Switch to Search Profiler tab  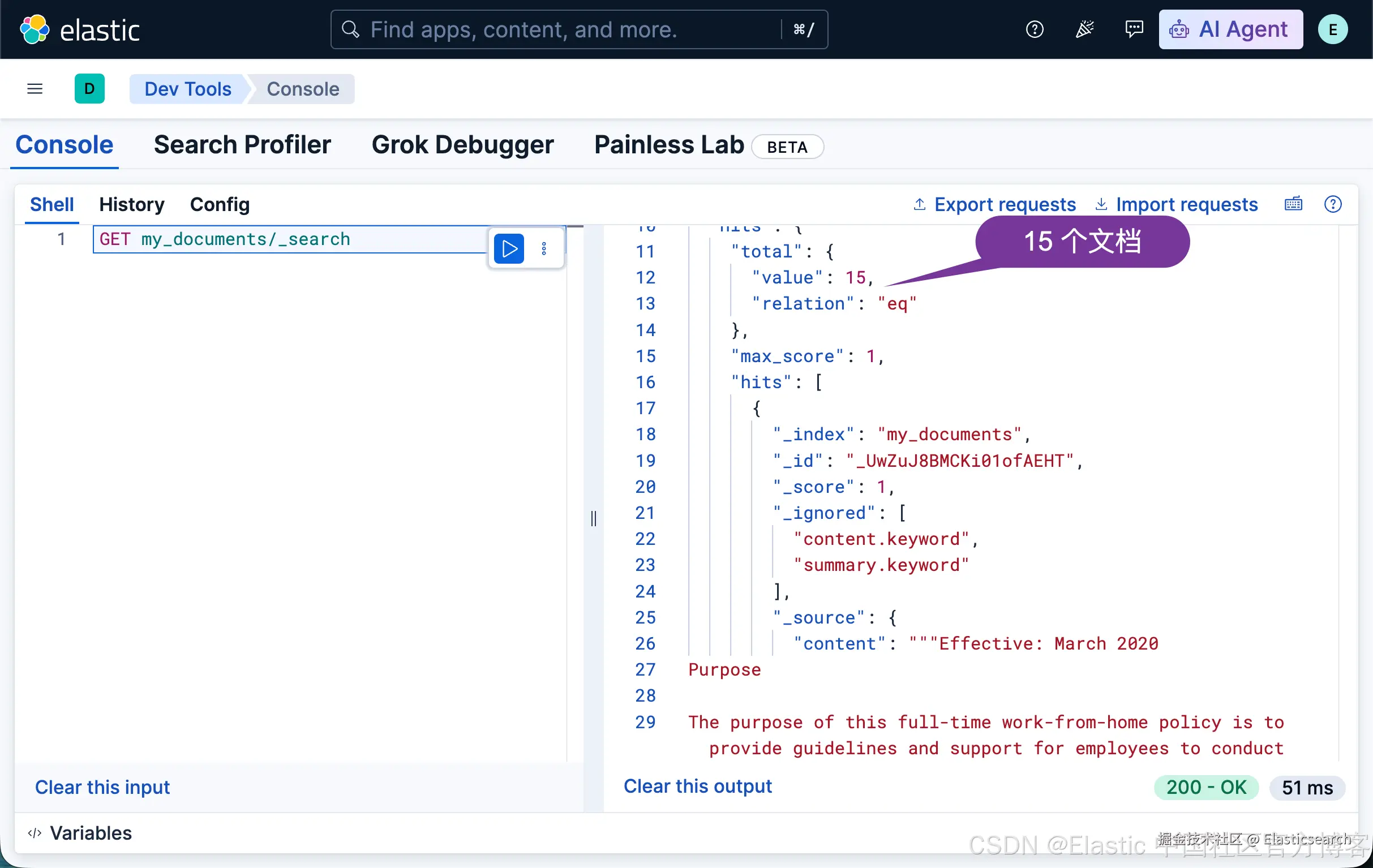242,145
